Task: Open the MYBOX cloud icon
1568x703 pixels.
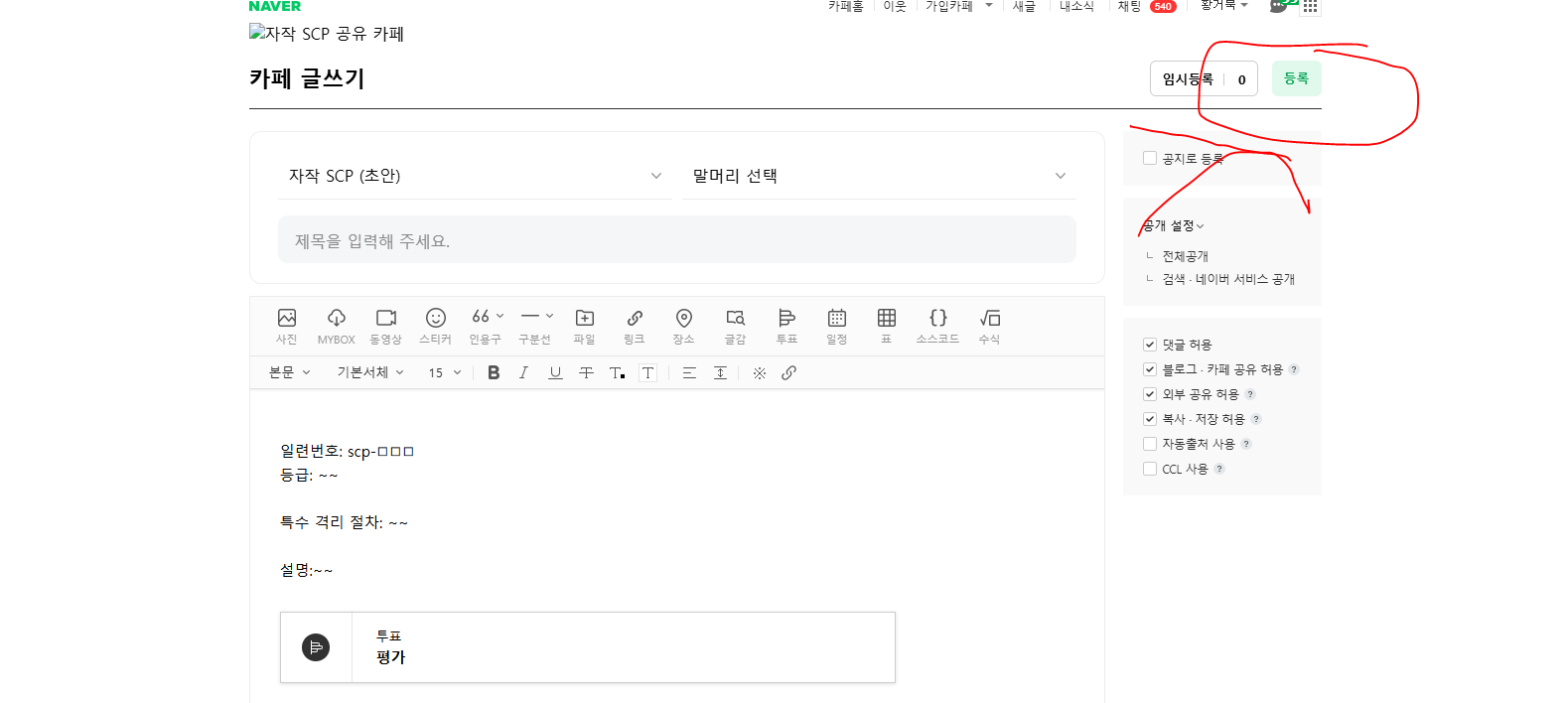Action: point(336,325)
